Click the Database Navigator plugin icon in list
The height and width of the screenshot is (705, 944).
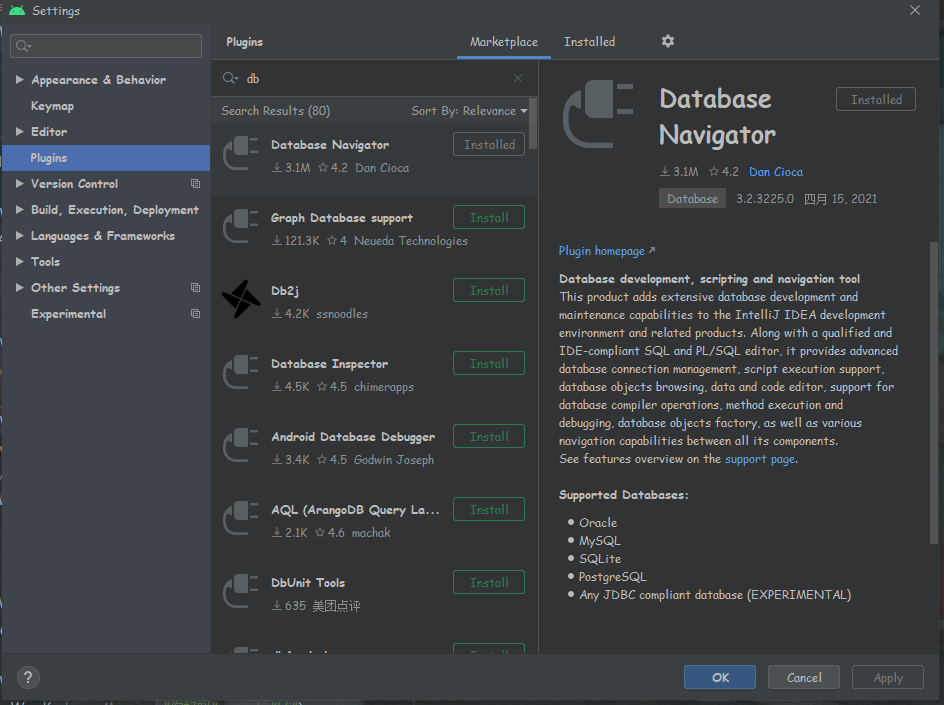click(241, 154)
